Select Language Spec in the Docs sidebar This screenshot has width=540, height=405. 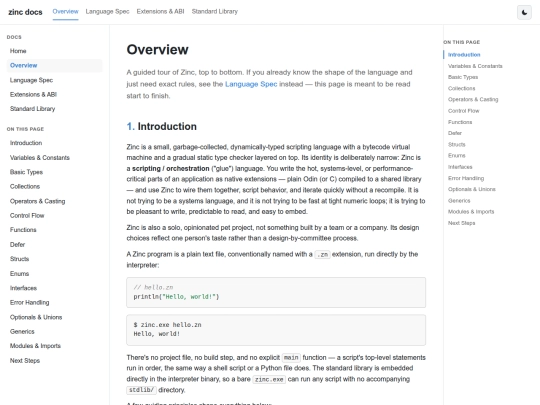click(54, 80)
